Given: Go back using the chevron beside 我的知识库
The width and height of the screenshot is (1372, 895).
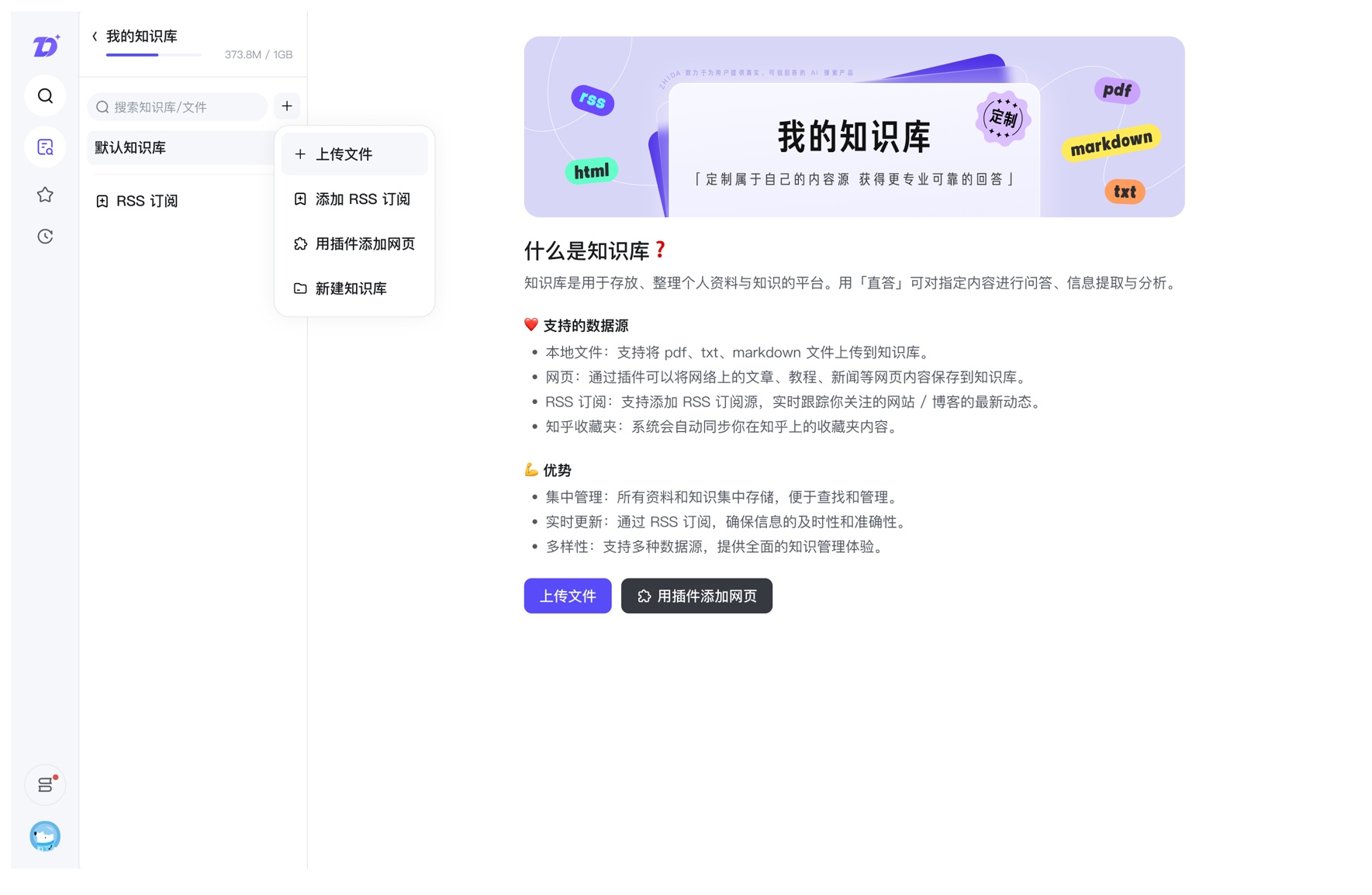Looking at the screenshot, I should (95, 36).
